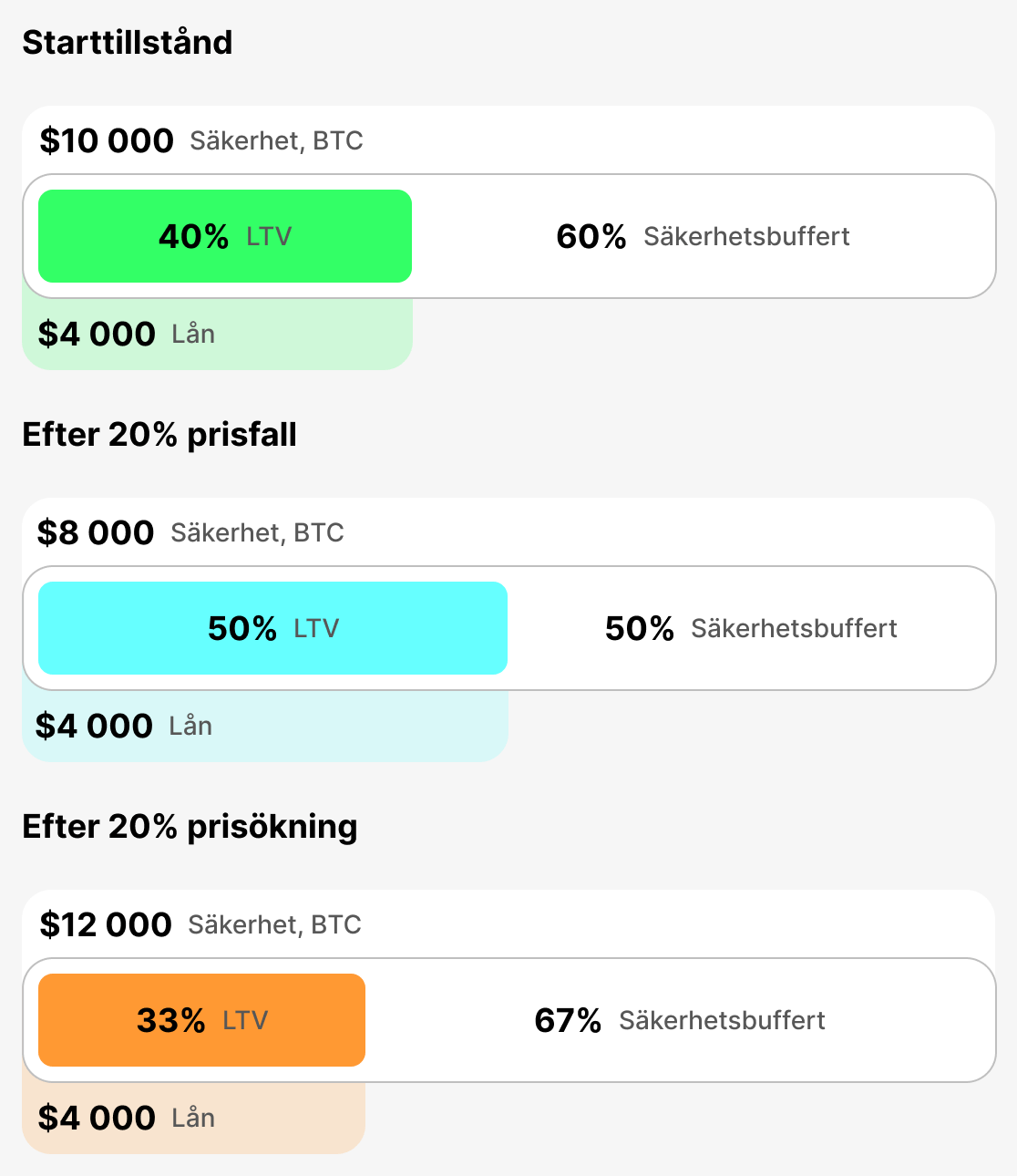Screen dimensions: 1017x1176
Task: Click the $12 000 collateral amount
Action: [x=106, y=925]
